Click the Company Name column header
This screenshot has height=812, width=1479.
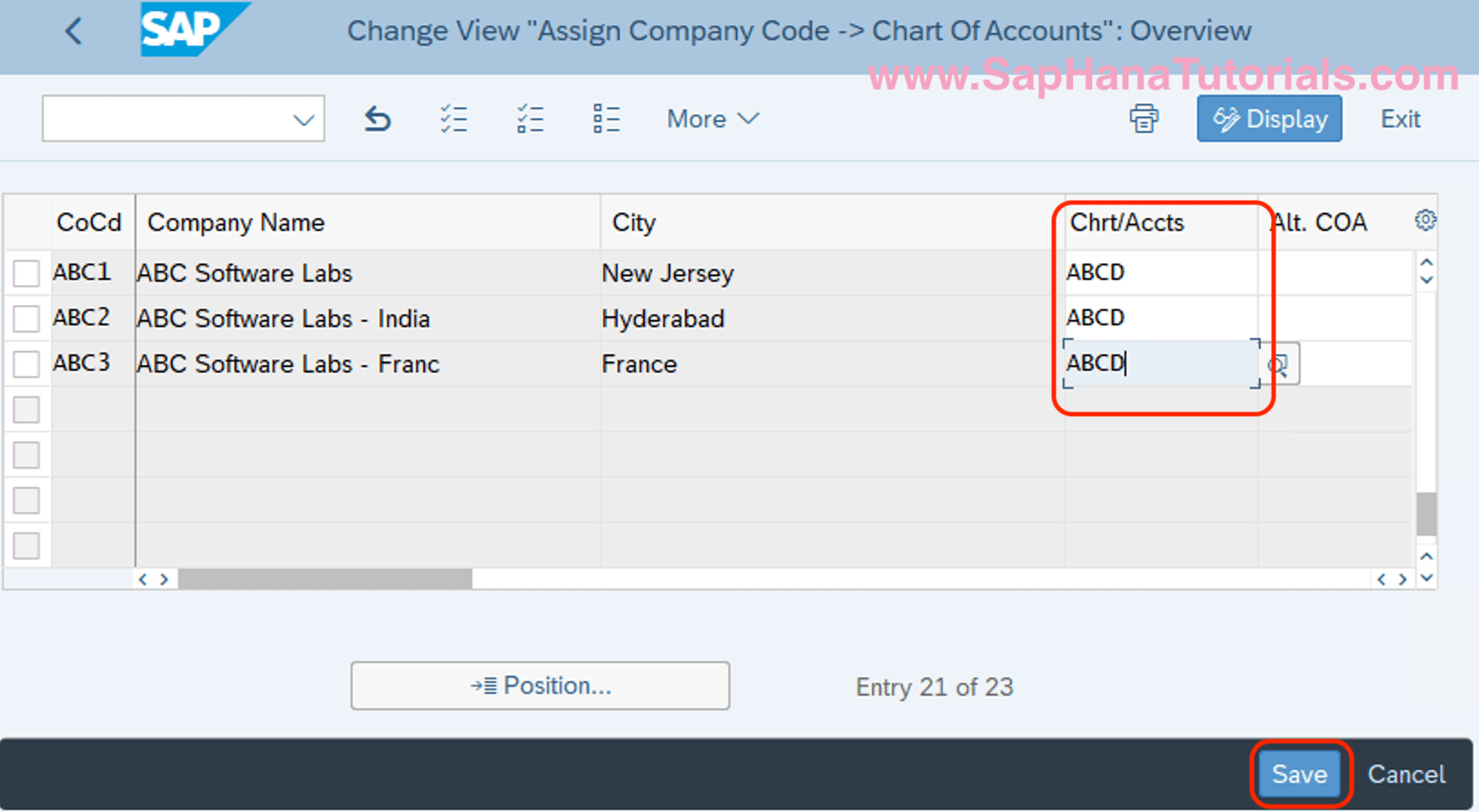(368, 223)
